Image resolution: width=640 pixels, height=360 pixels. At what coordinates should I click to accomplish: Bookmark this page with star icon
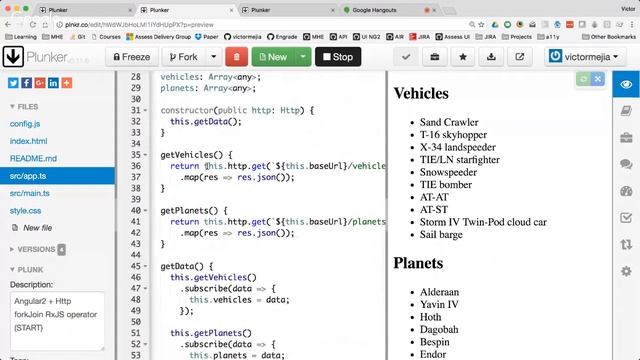482,24
